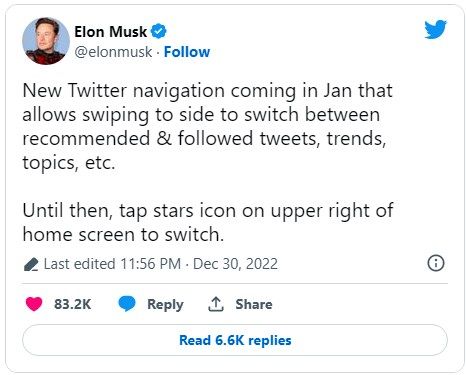This screenshot has width=466, height=375.
Task: Click the edit pencil icon
Action: tap(31, 264)
